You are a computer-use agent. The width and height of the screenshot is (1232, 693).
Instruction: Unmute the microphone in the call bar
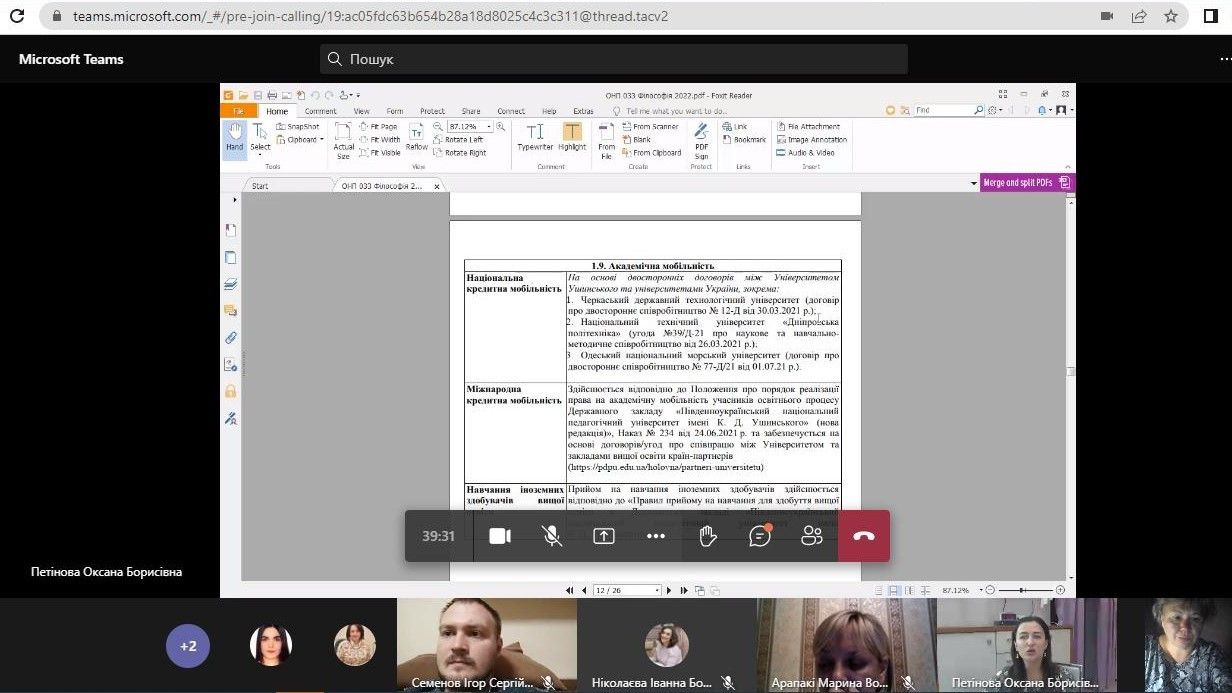point(552,536)
